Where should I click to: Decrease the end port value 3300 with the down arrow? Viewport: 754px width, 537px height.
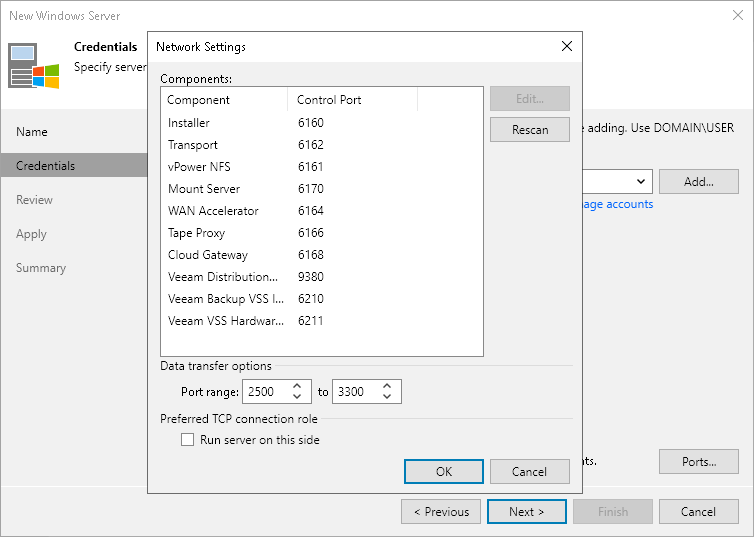[x=387, y=397]
